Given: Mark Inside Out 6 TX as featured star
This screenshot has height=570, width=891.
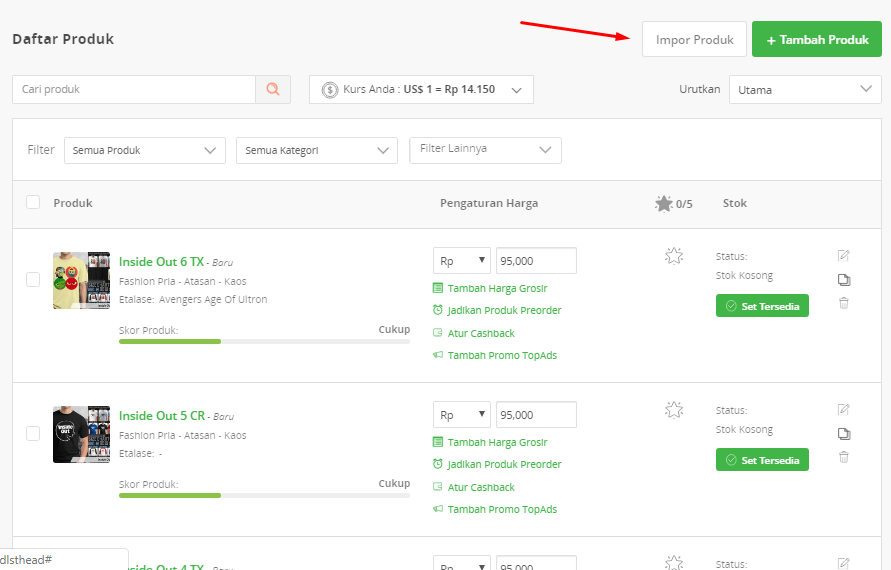Looking at the screenshot, I should click(674, 256).
